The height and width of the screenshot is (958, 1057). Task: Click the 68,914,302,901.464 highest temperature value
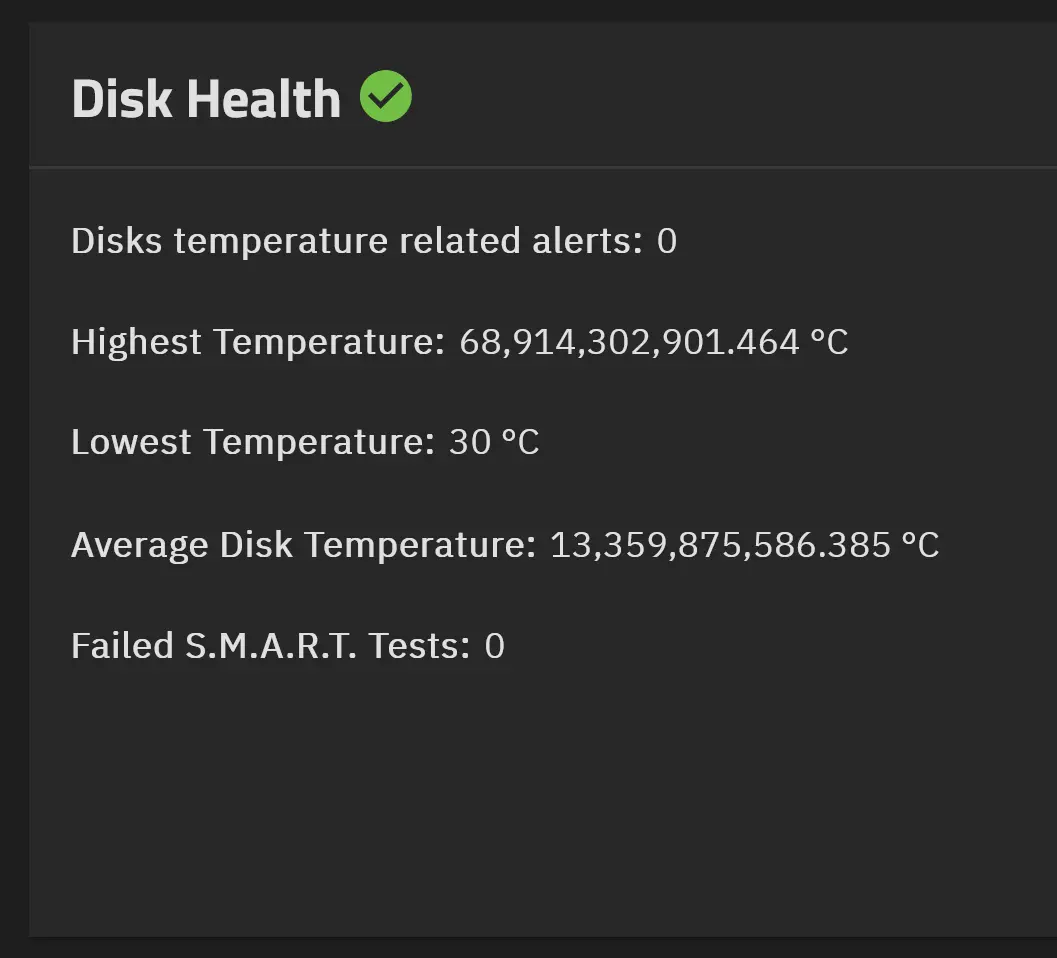coord(629,342)
